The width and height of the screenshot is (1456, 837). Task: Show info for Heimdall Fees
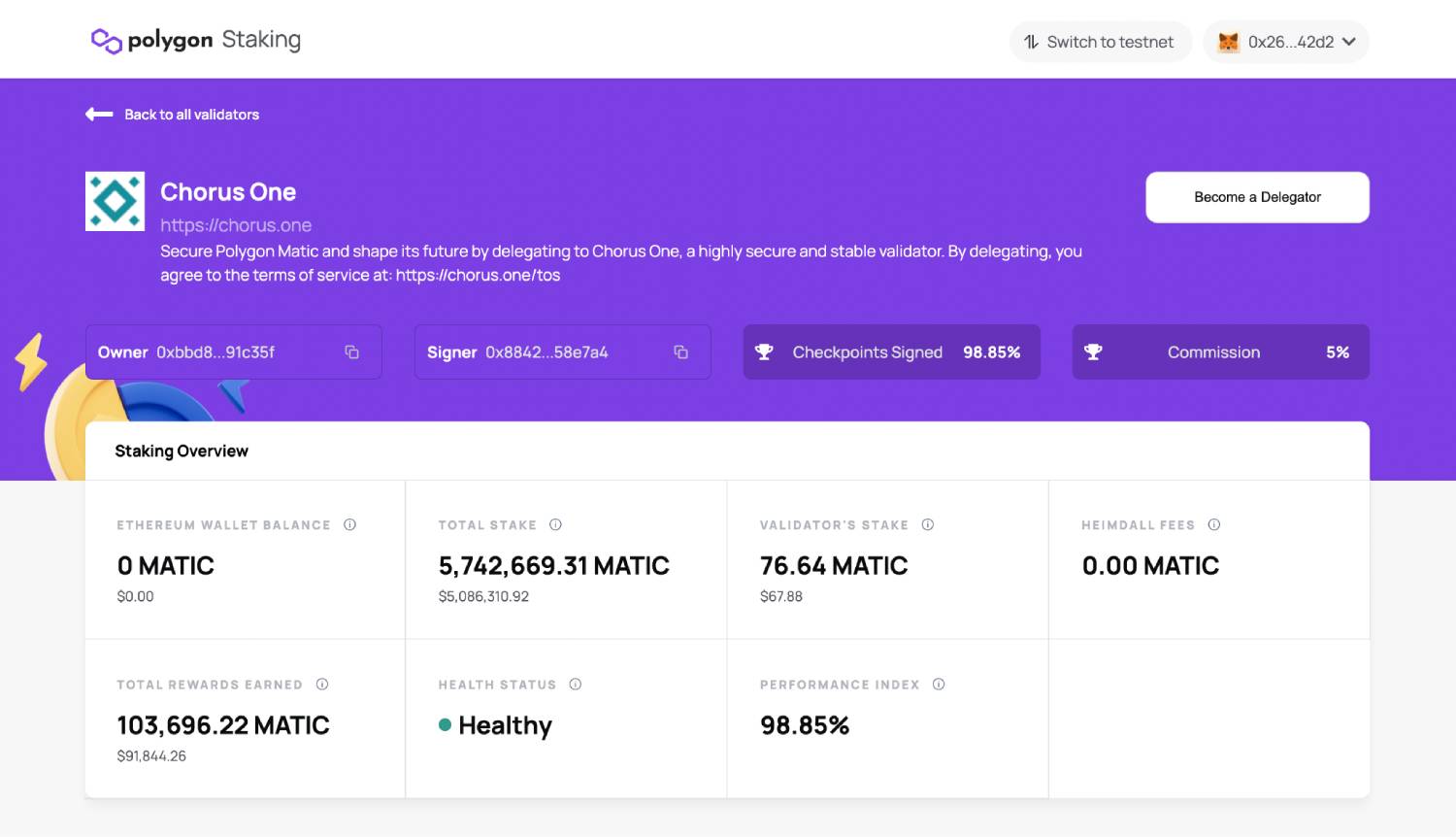pos(1214,525)
